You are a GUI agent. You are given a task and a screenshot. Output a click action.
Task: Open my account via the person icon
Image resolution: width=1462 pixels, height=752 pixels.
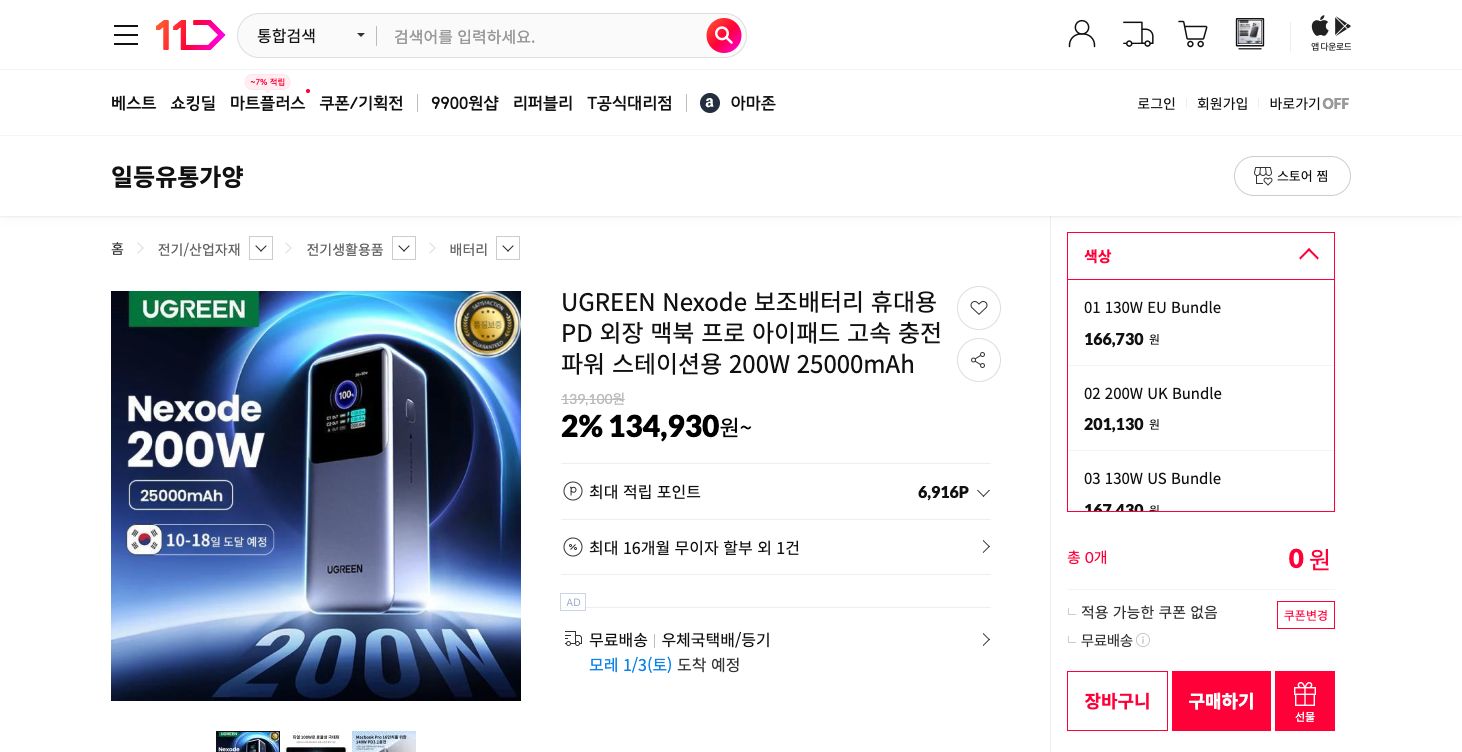(x=1082, y=34)
